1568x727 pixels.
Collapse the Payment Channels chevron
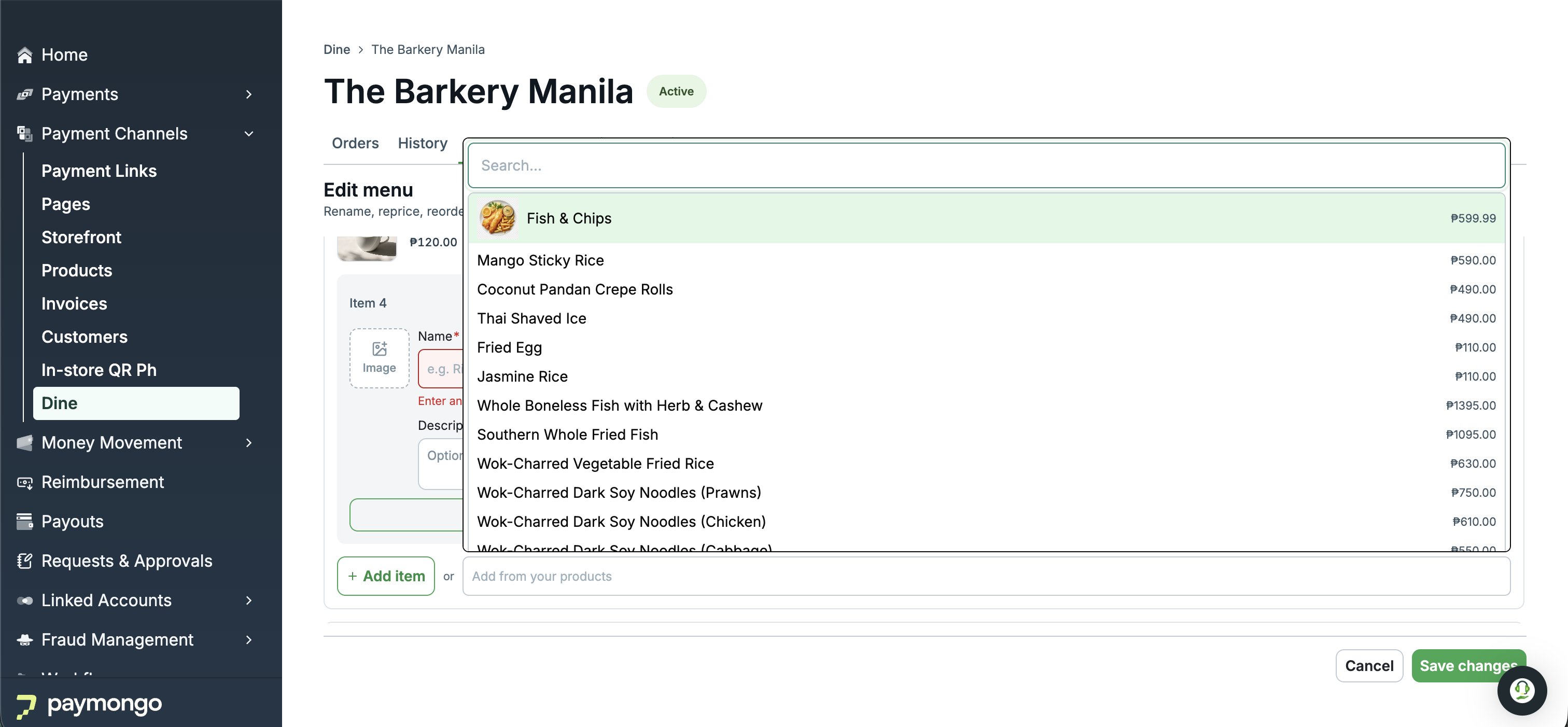(x=248, y=133)
